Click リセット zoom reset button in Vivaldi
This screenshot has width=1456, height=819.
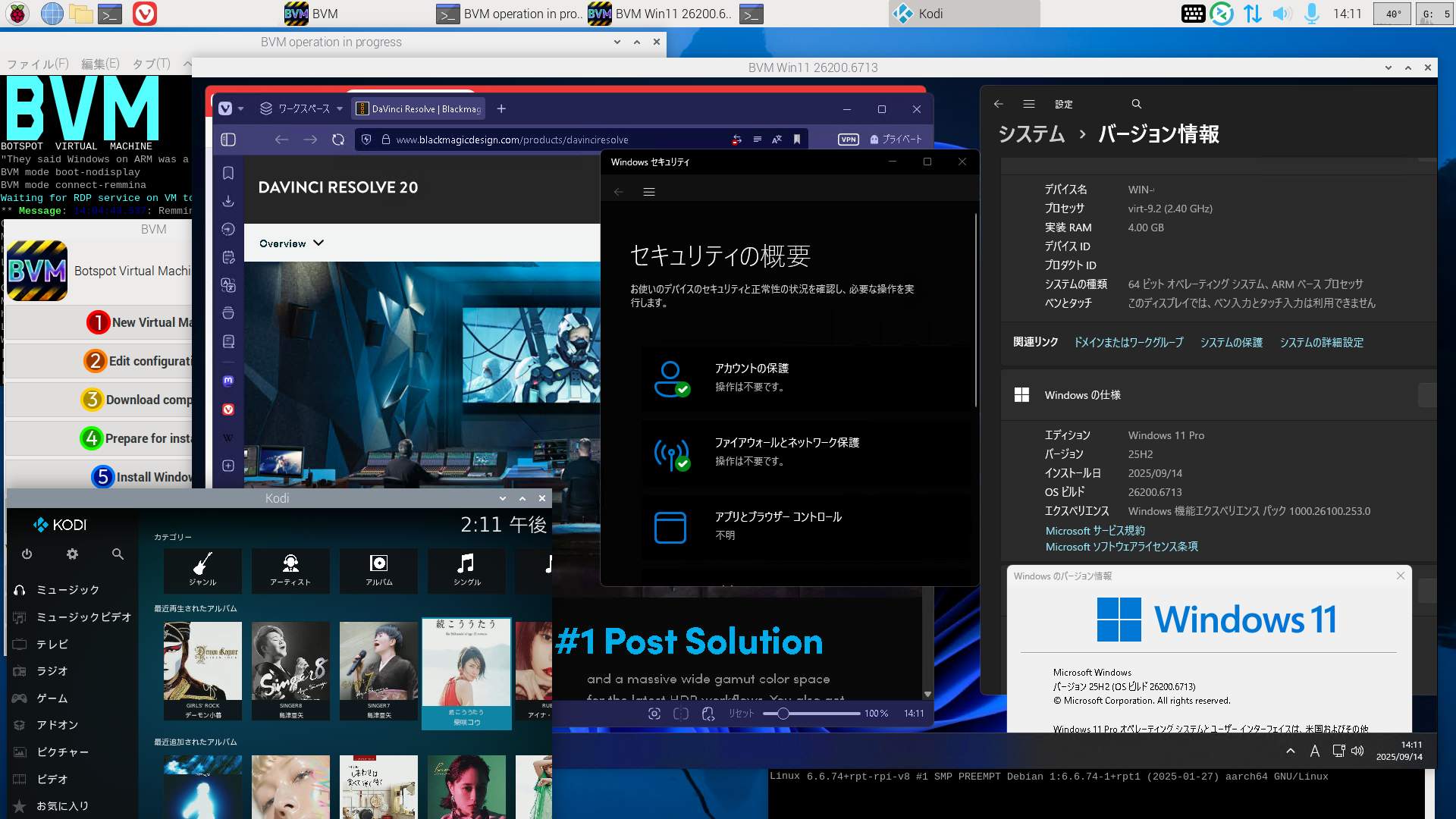(741, 714)
